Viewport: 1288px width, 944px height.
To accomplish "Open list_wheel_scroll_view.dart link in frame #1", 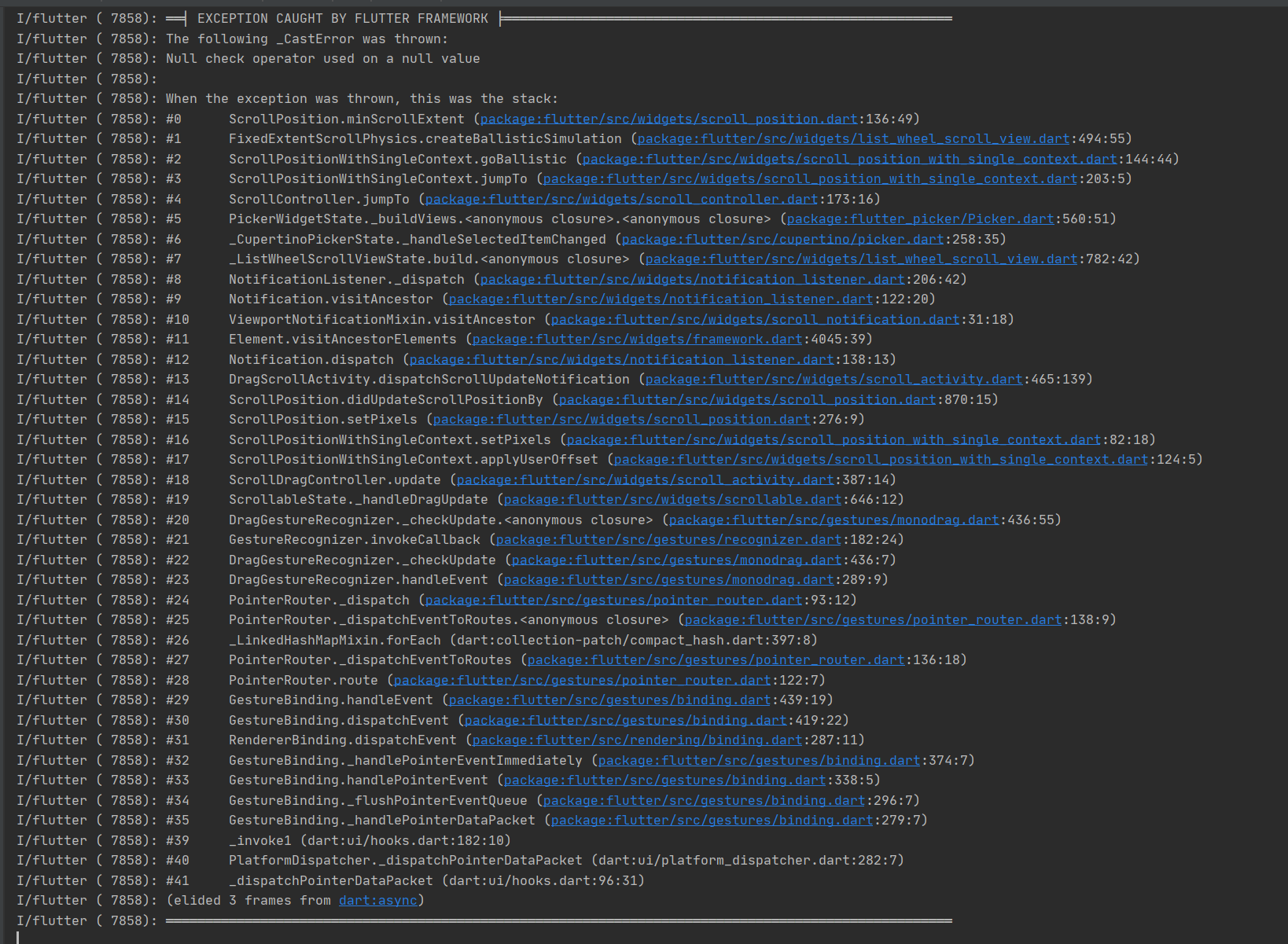I will (x=852, y=138).
